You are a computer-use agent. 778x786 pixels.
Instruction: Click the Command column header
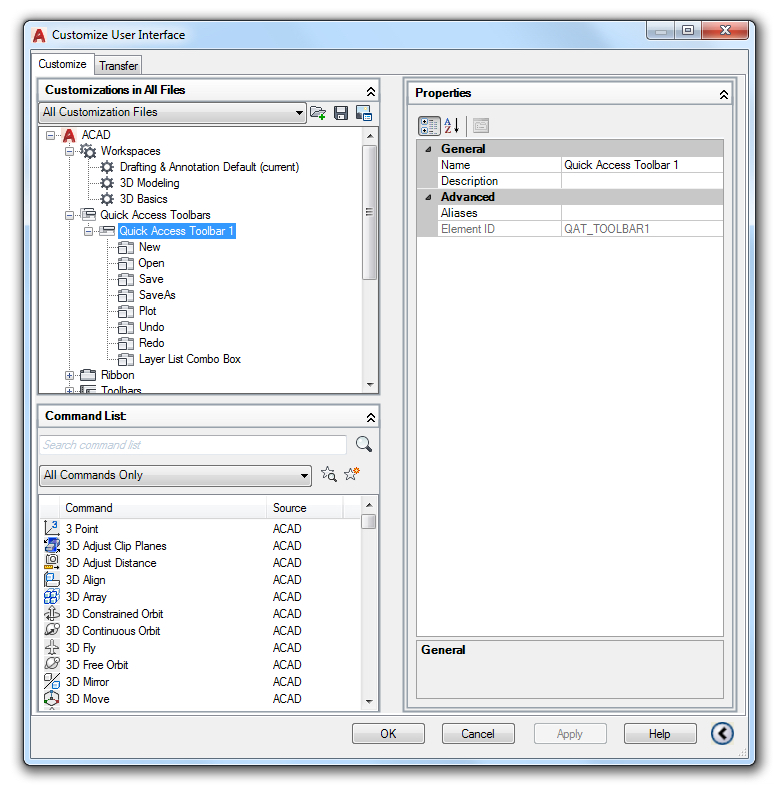point(163,508)
